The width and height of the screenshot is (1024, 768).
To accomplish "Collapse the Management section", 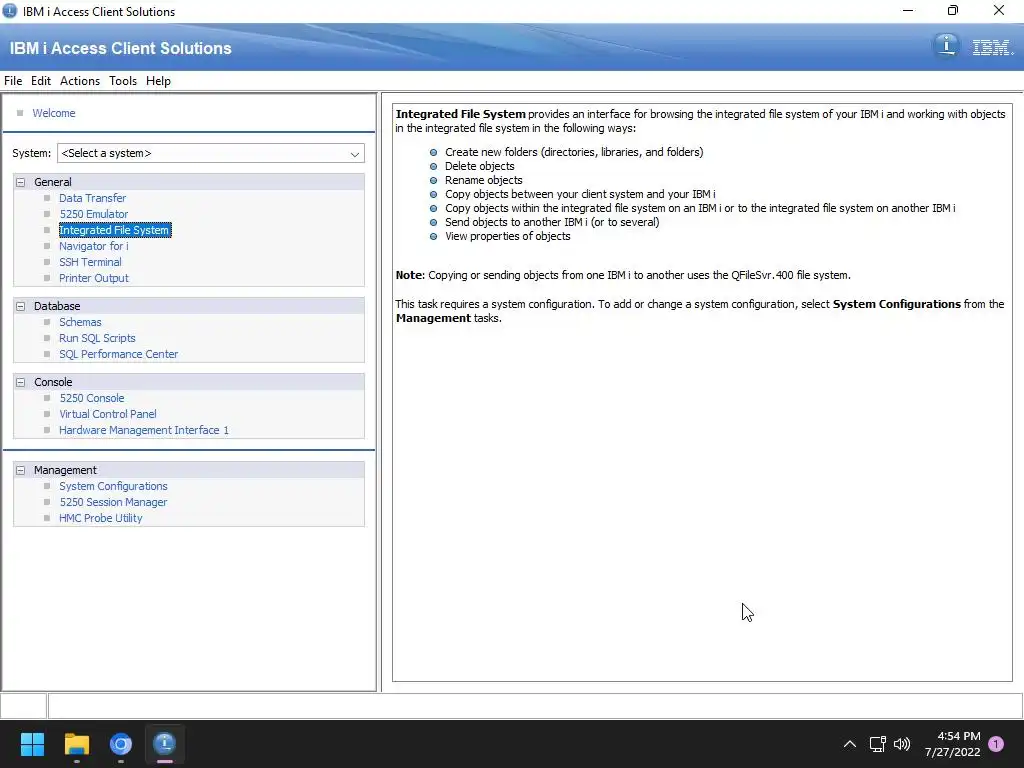I will click(21, 470).
